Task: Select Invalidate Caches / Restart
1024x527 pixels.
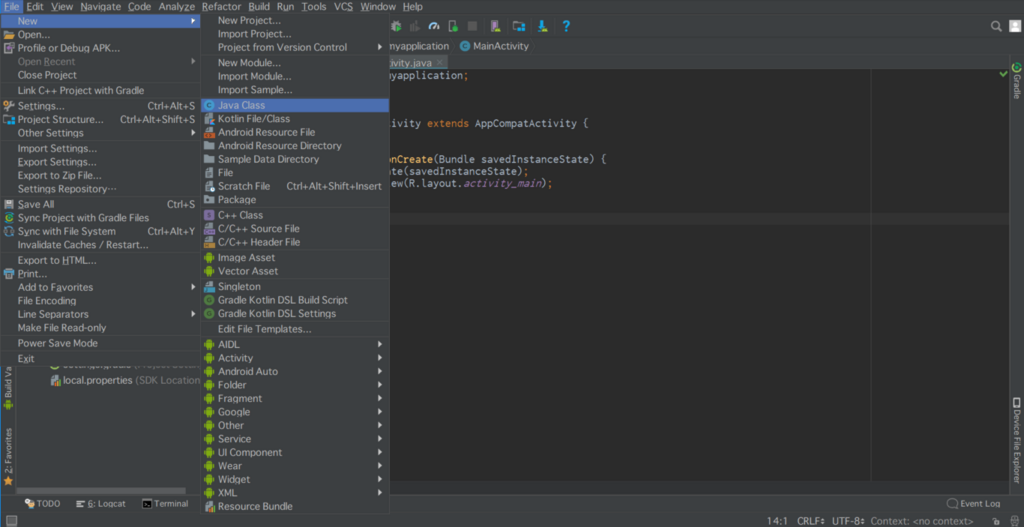Action: [x=100, y=245]
